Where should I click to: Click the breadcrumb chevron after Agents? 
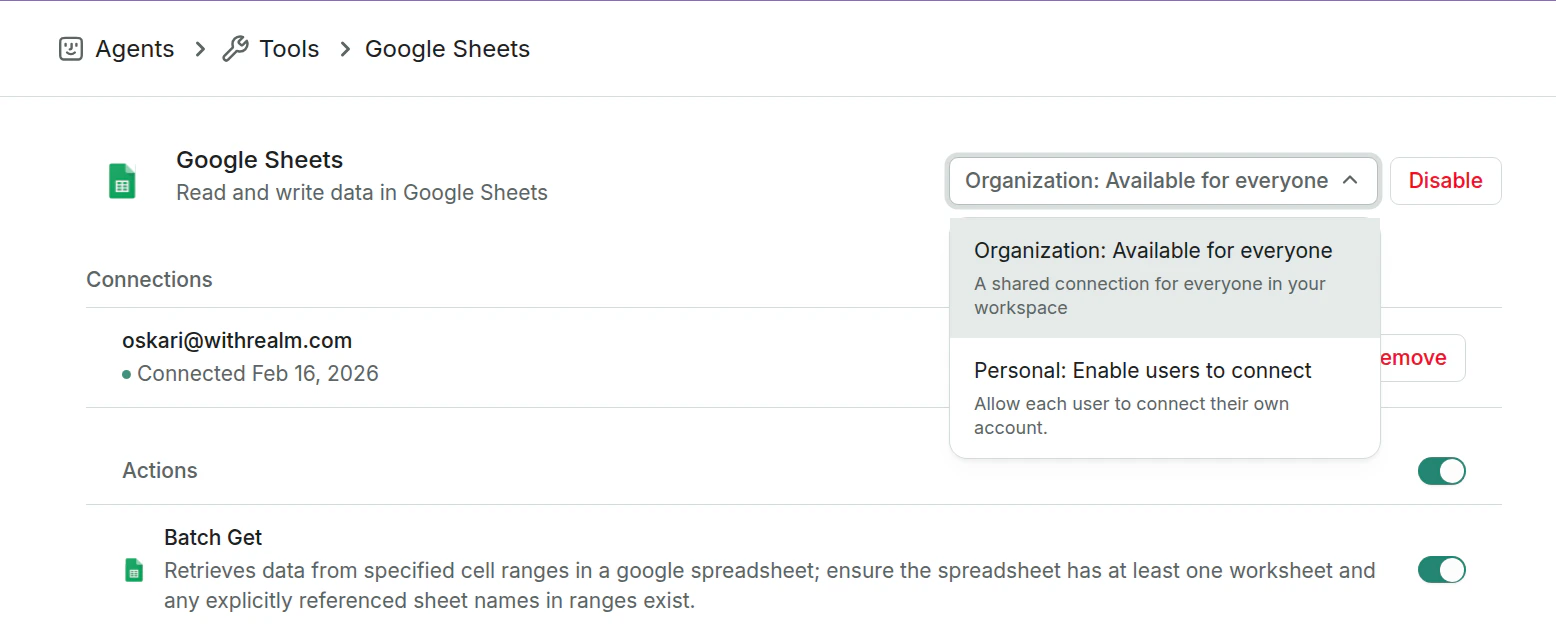[x=201, y=49]
